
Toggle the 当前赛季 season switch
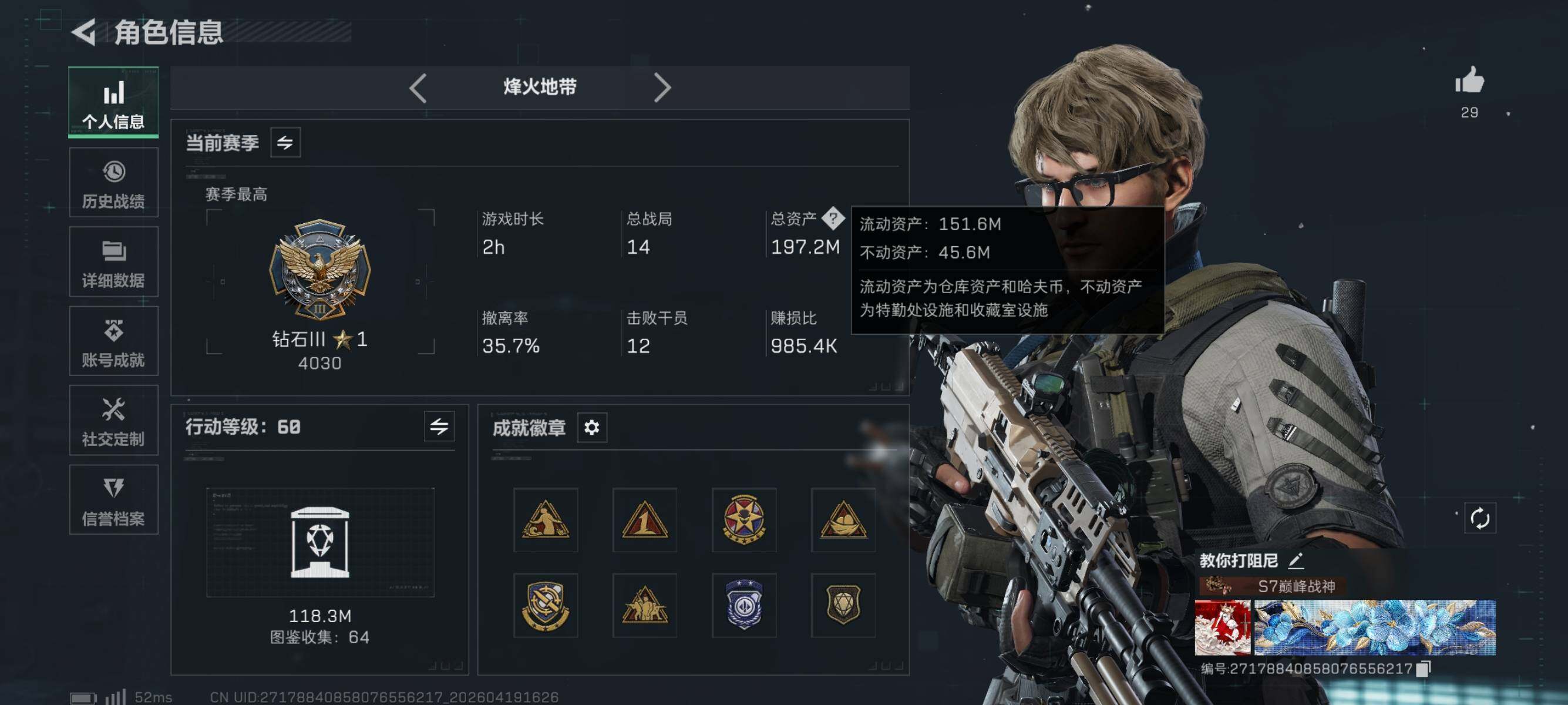(x=285, y=142)
